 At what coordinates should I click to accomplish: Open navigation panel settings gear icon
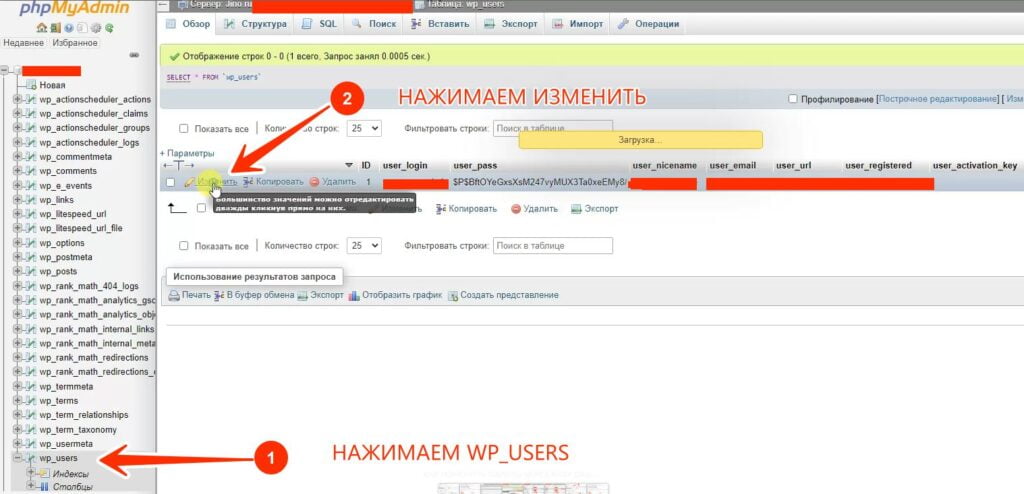click(x=95, y=27)
